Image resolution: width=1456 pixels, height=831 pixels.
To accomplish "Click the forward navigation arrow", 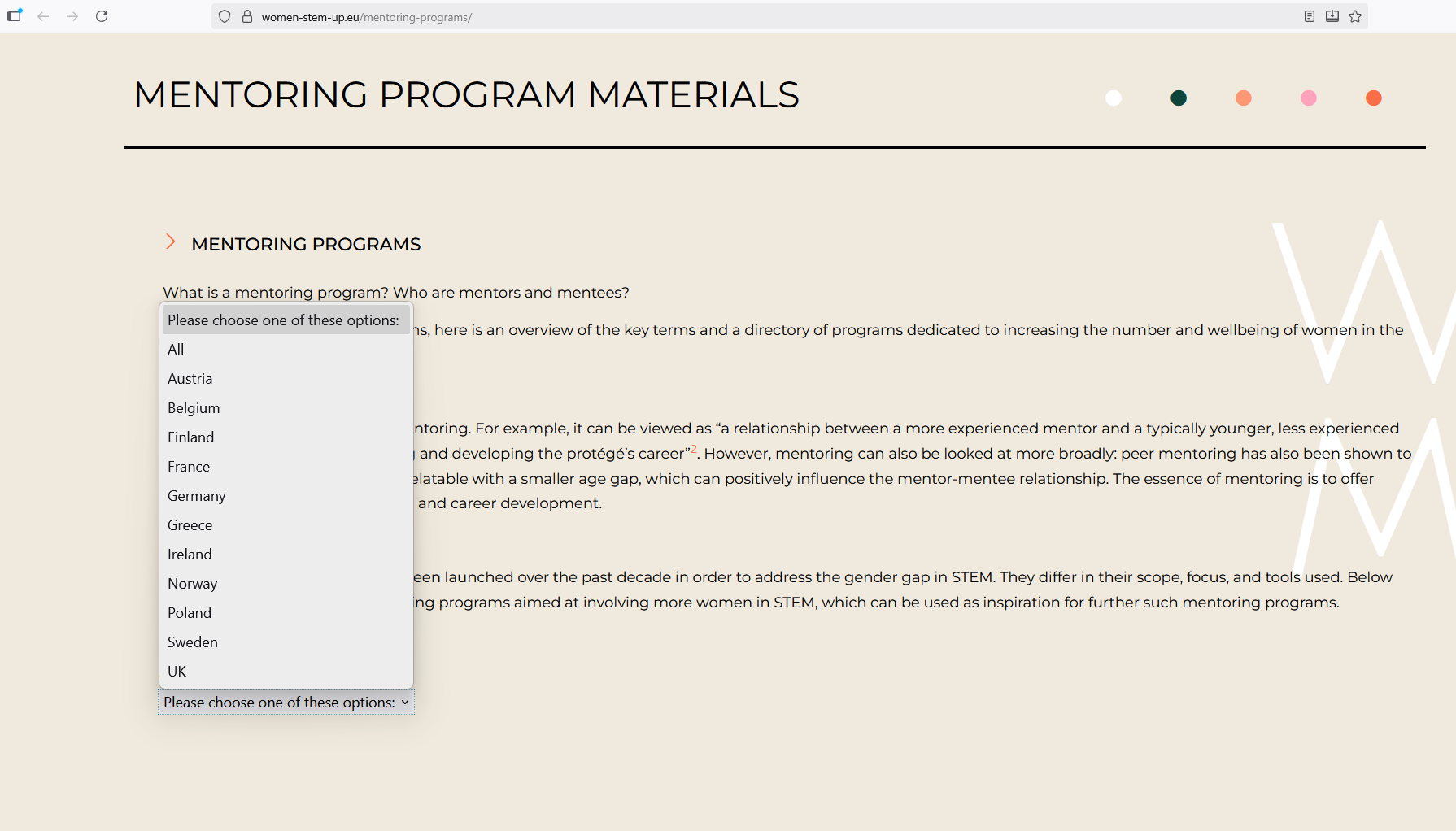I will point(72,16).
